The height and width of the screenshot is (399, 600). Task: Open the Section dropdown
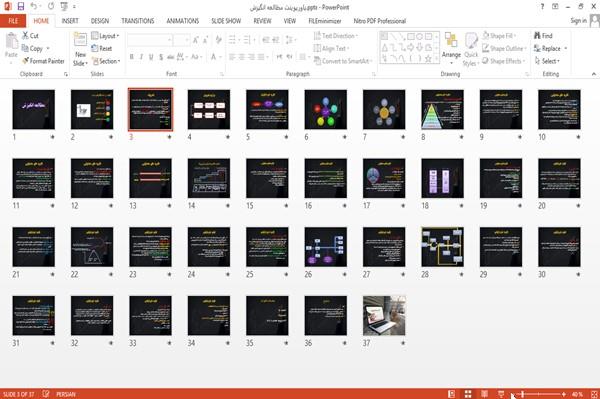click(106, 61)
